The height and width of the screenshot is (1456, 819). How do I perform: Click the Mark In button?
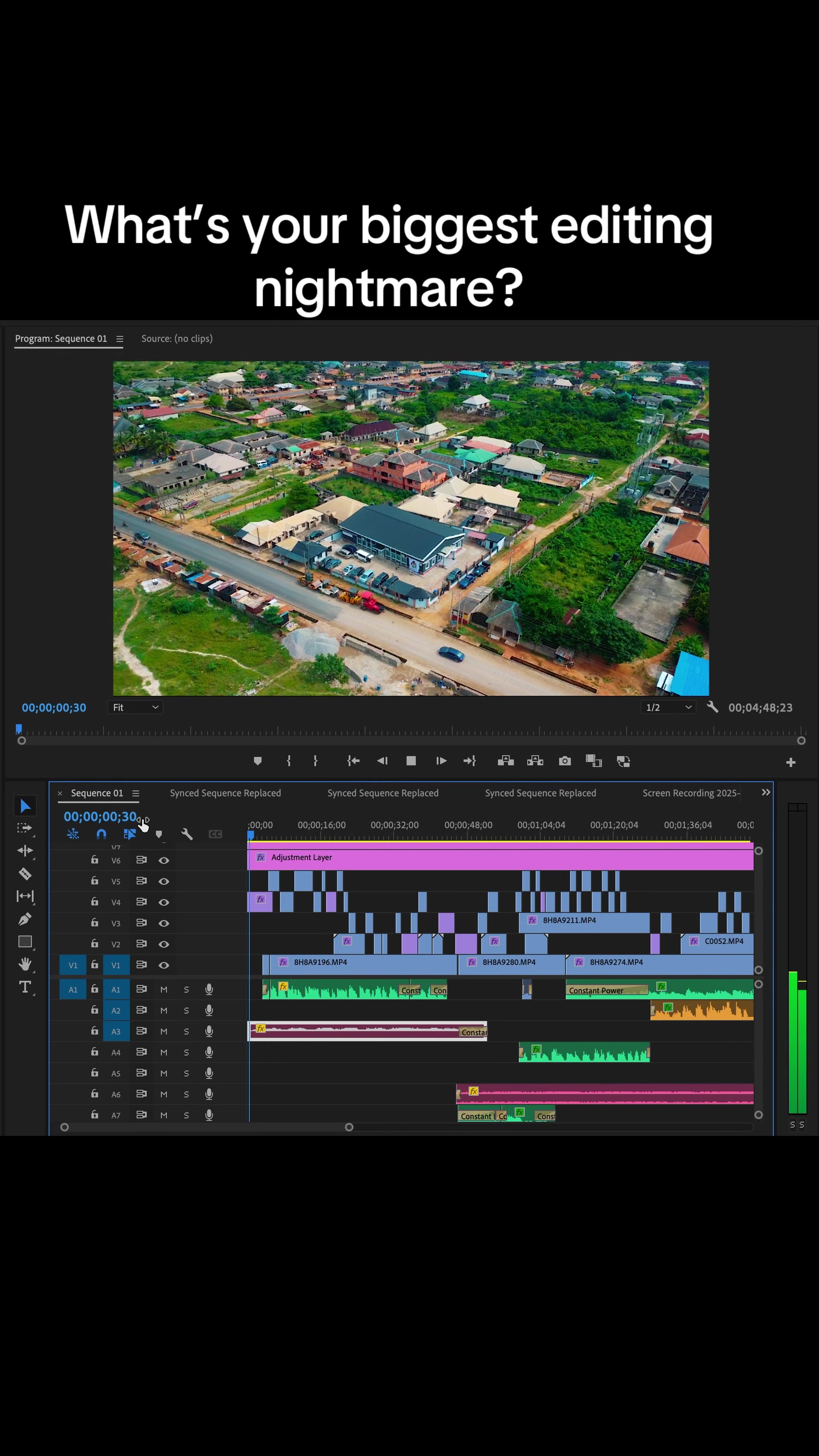point(289,761)
